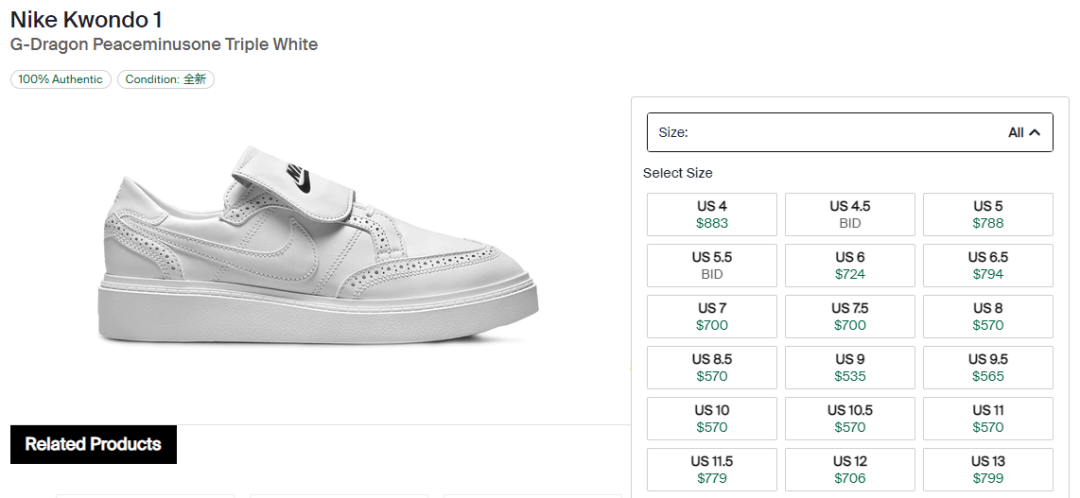Select size US 12 at $706
The height and width of the screenshot is (498, 1080).
coord(849,469)
